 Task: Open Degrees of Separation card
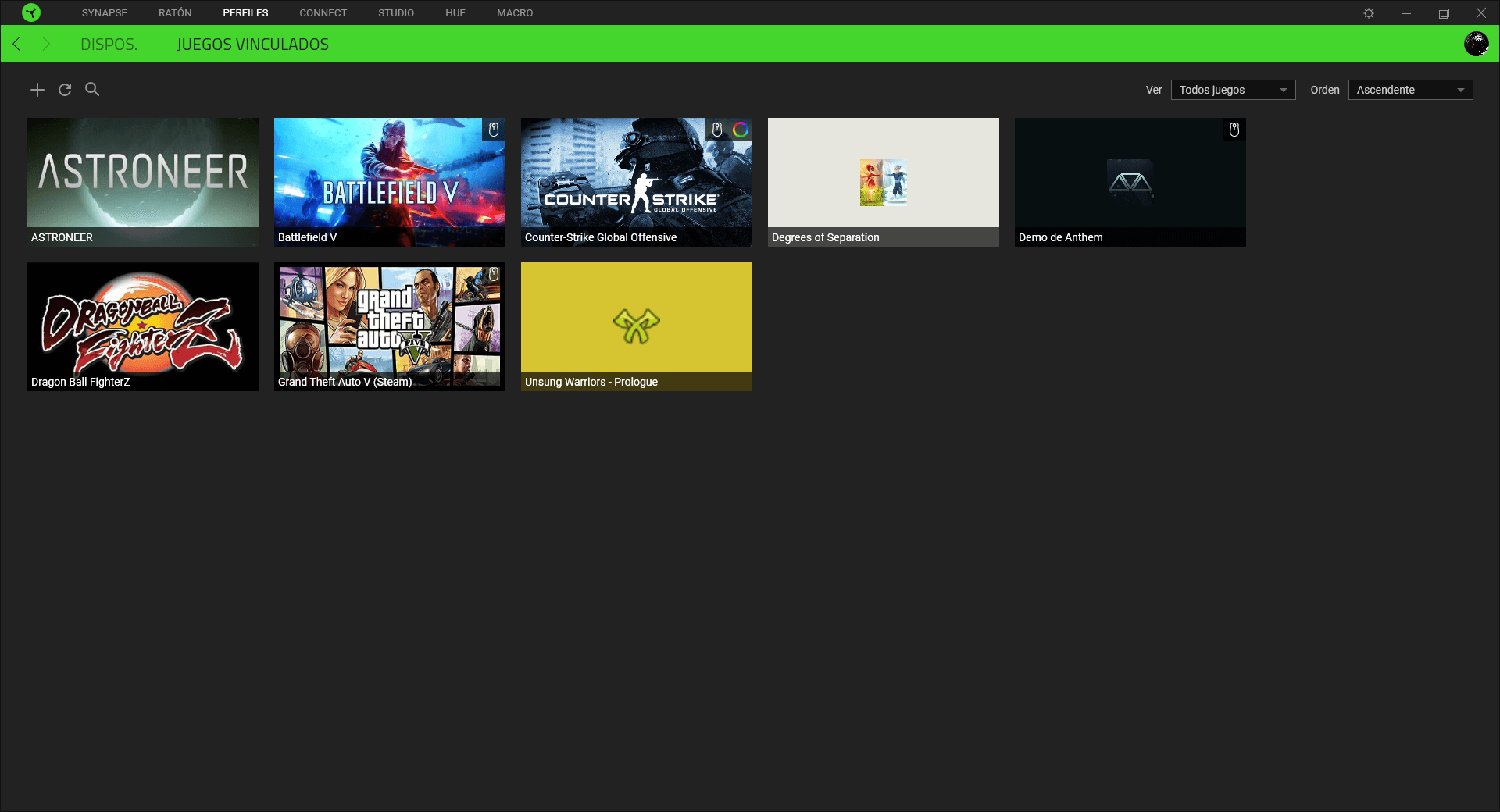coord(884,182)
